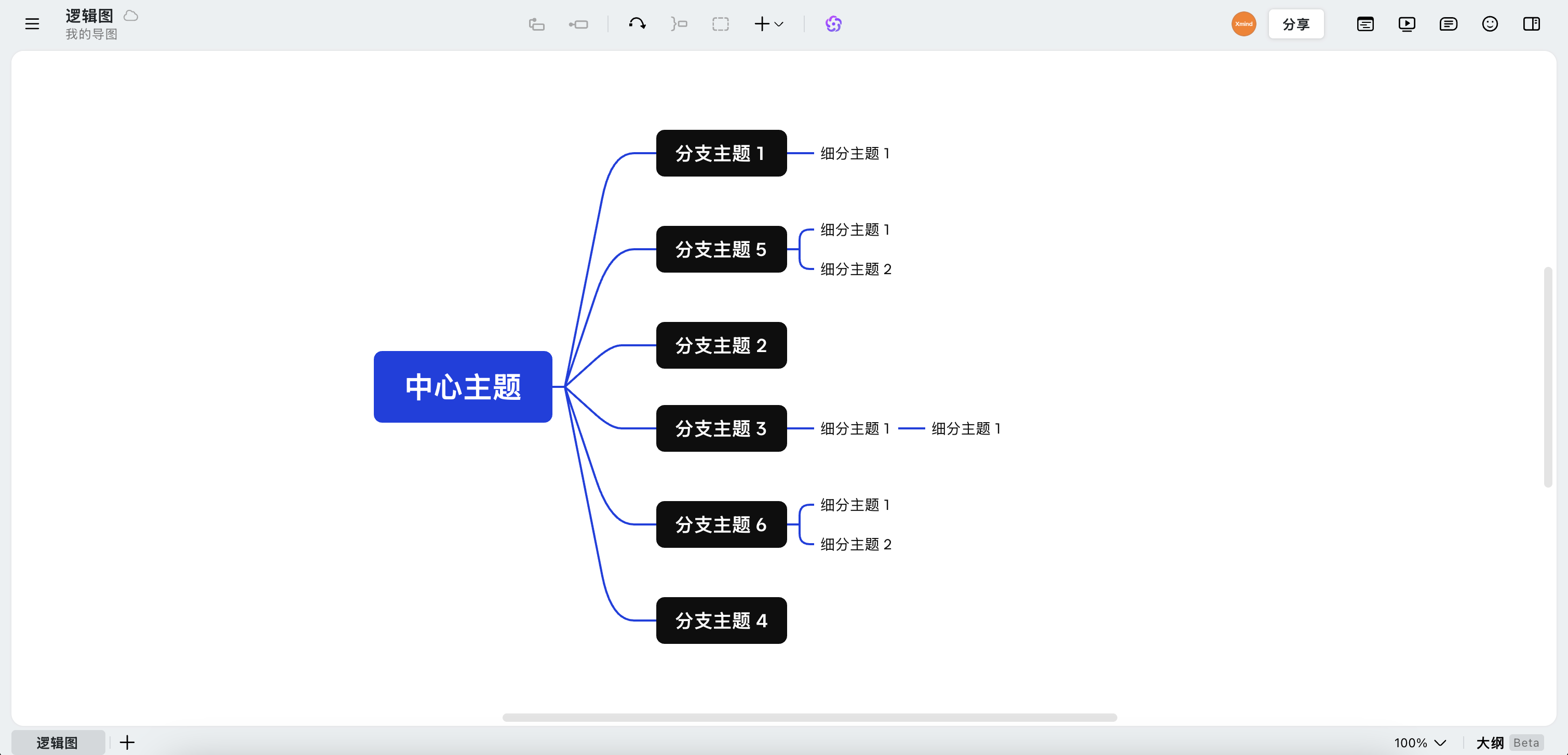The image size is (1568, 755).
Task: Open the AI copilot icon
Action: coord(833,24)
